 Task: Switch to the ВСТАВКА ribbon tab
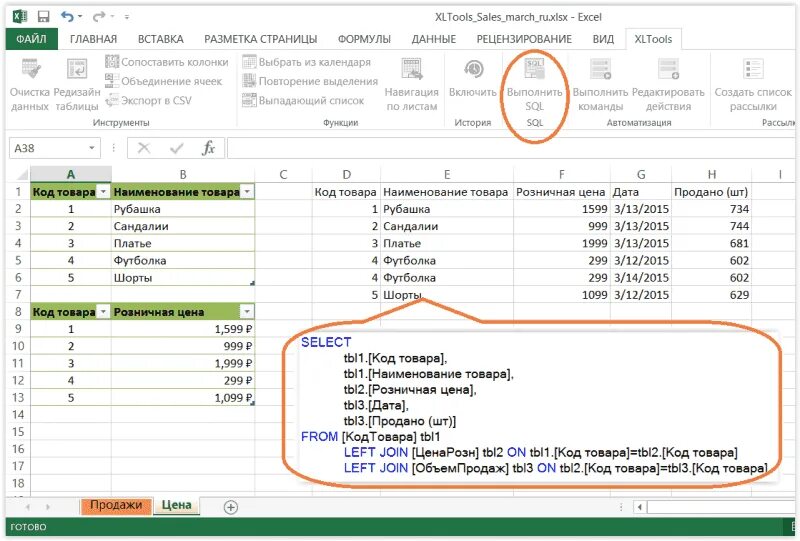161,39
